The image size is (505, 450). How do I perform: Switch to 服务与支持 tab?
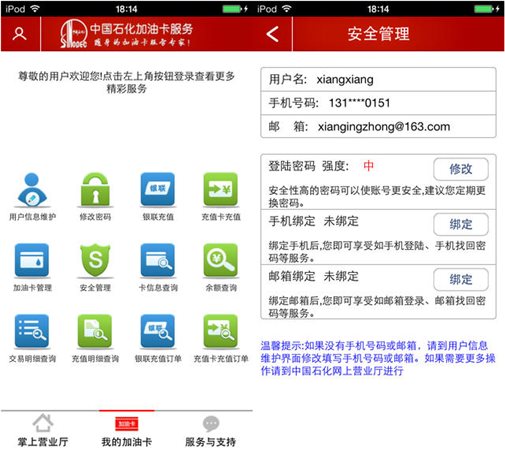[x=211, y=430]
